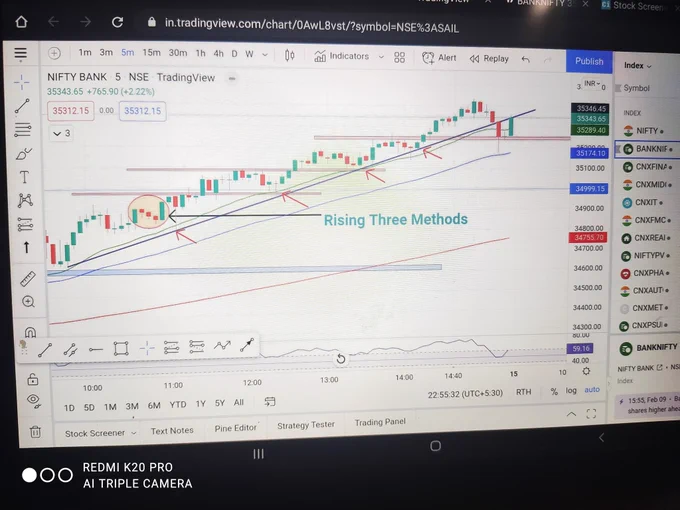The width and height of the screenshot is (680, 510).
Task: Activate the zoom in magnifier tool
Action: pyautogui.click(x=29, y=301)
